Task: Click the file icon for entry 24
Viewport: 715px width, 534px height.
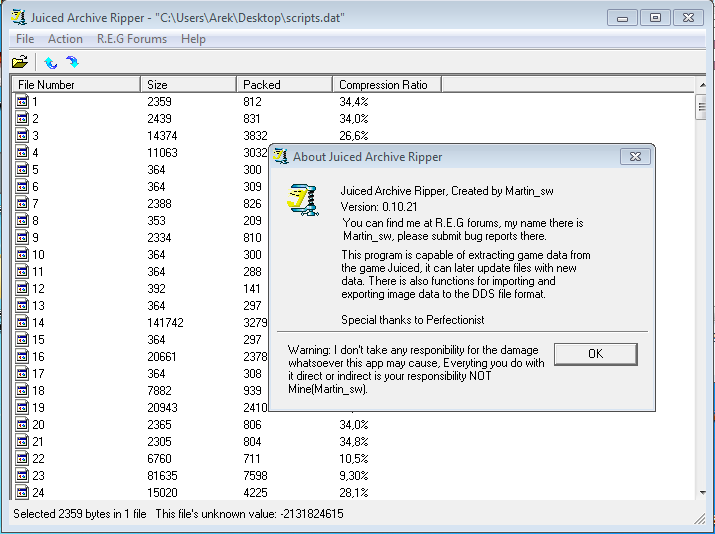Action: [x=22, y=493]
